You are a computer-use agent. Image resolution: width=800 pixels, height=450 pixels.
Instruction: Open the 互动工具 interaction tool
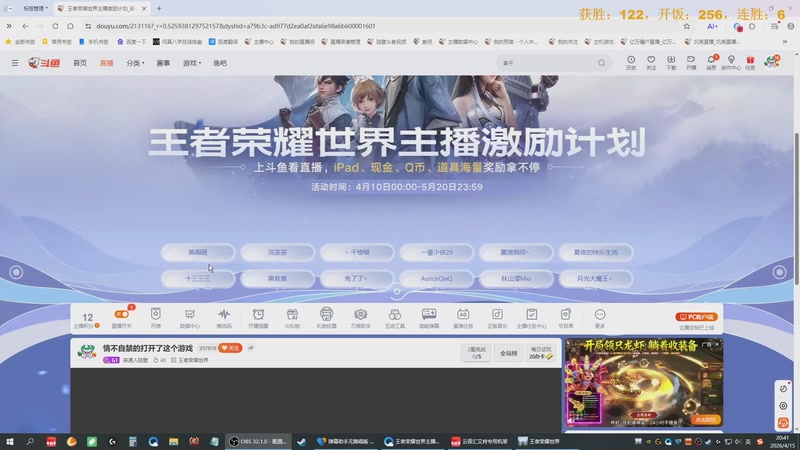[395, 318]
